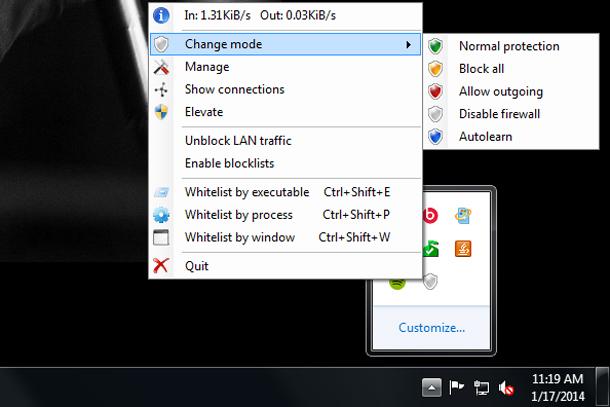Image resolution: width=610 pixels, height=407 pixels.
Task: Click the gear icon beside Whitelist by process
Action: coord(161,215)
